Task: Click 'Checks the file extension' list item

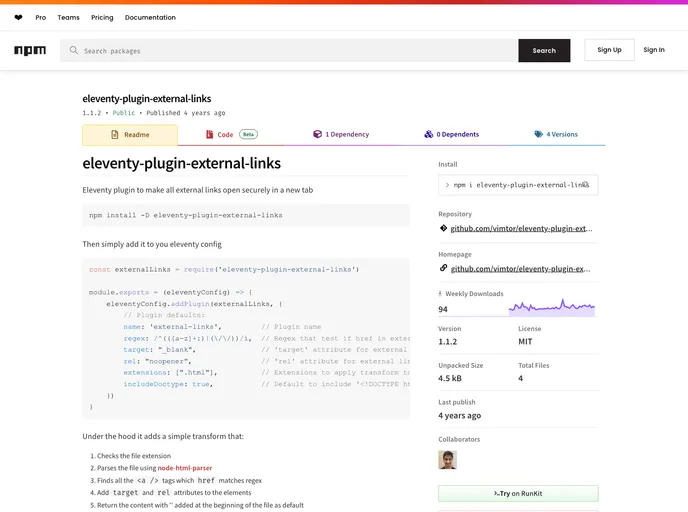Action: (134, 456)
